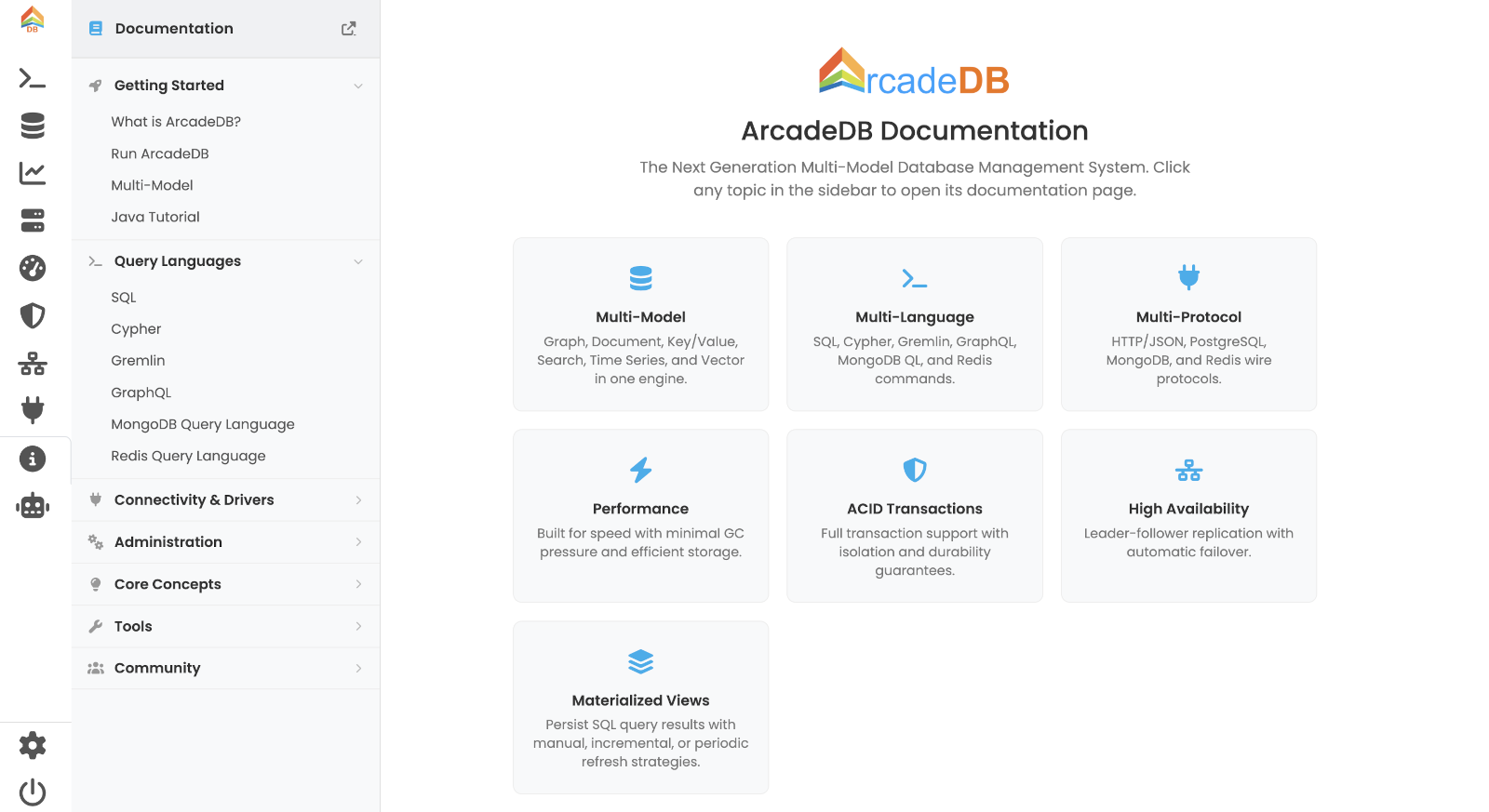Click the ACID Transactions card title
The image size is (1489, 812).
click(915, 509)
